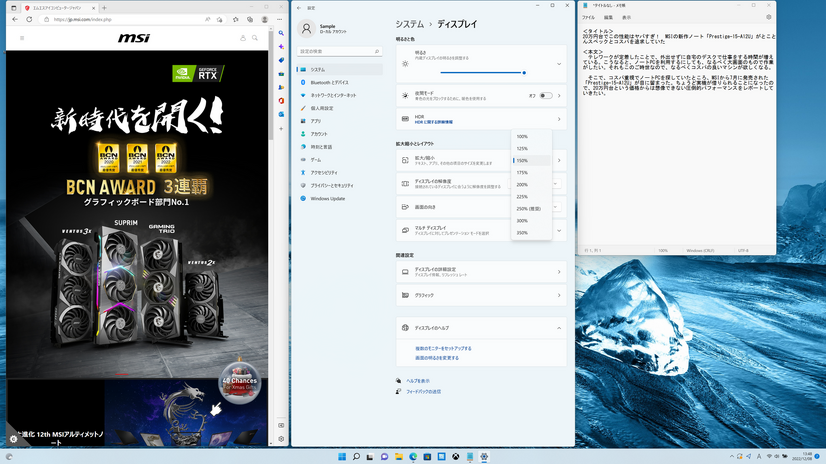Click the Settings search box
826x464 pixels.
[x=339, y=51]
